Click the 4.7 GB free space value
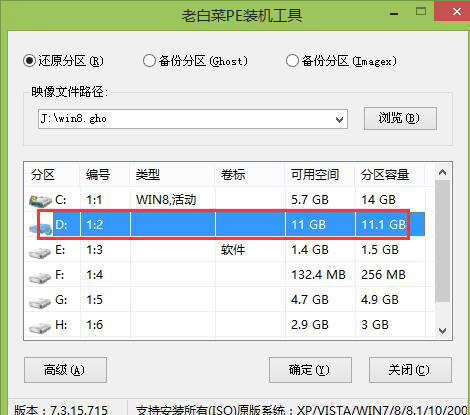The width and height of the screenshot is (470, 415). (x=310, y=300)
